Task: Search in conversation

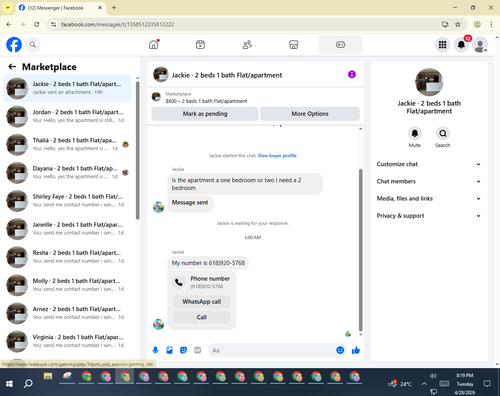Action: (x=443, y=134)
